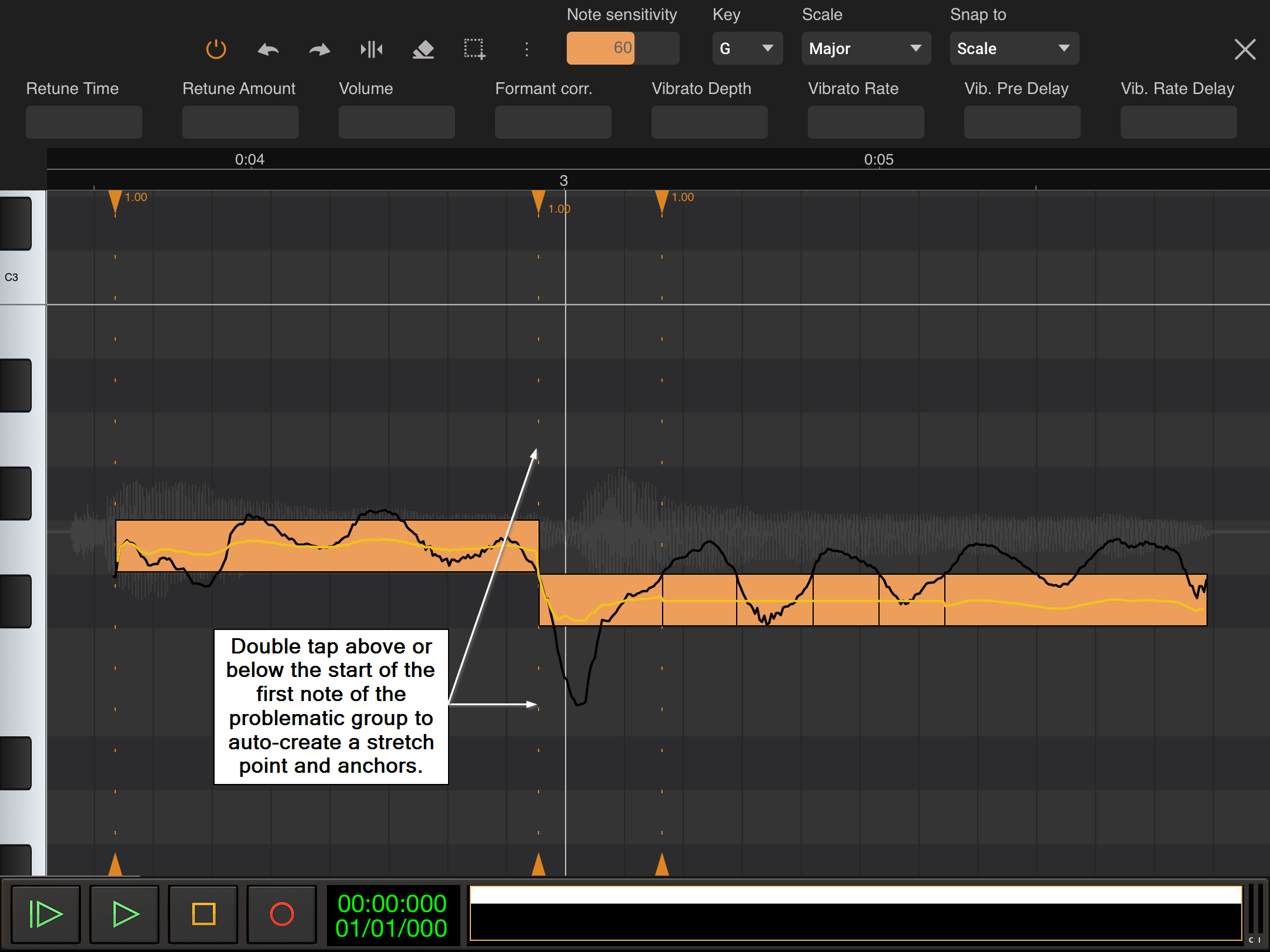Screen dimensions: 1270x952
Task: Toggle the record button
Action: 282,914
